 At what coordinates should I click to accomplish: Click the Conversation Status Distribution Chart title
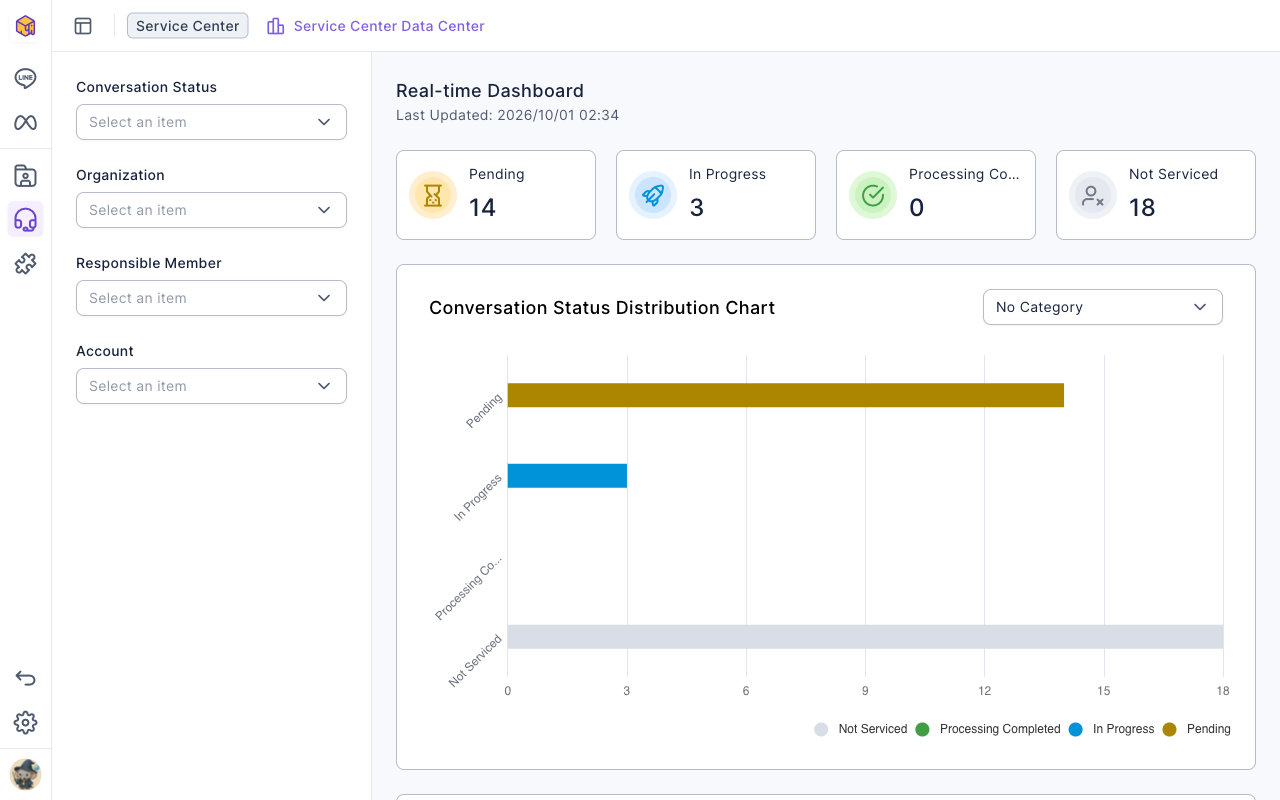pos(602,308)
